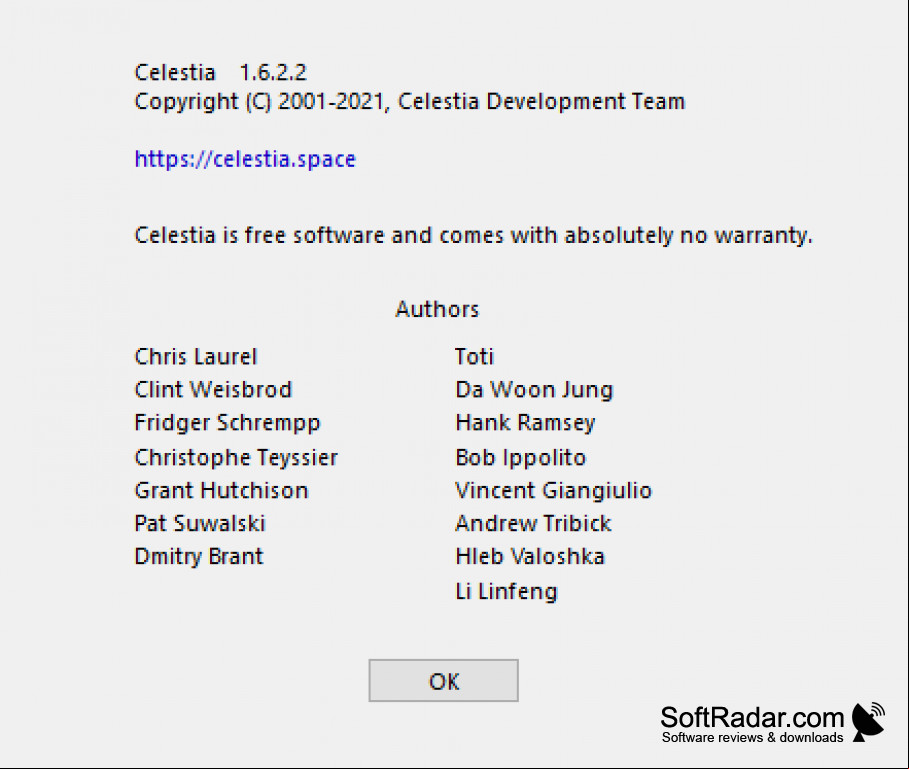Select author name Clint Weisbrod
The image size is (909, 769).
pyautogui.click(x=213, y=390)
